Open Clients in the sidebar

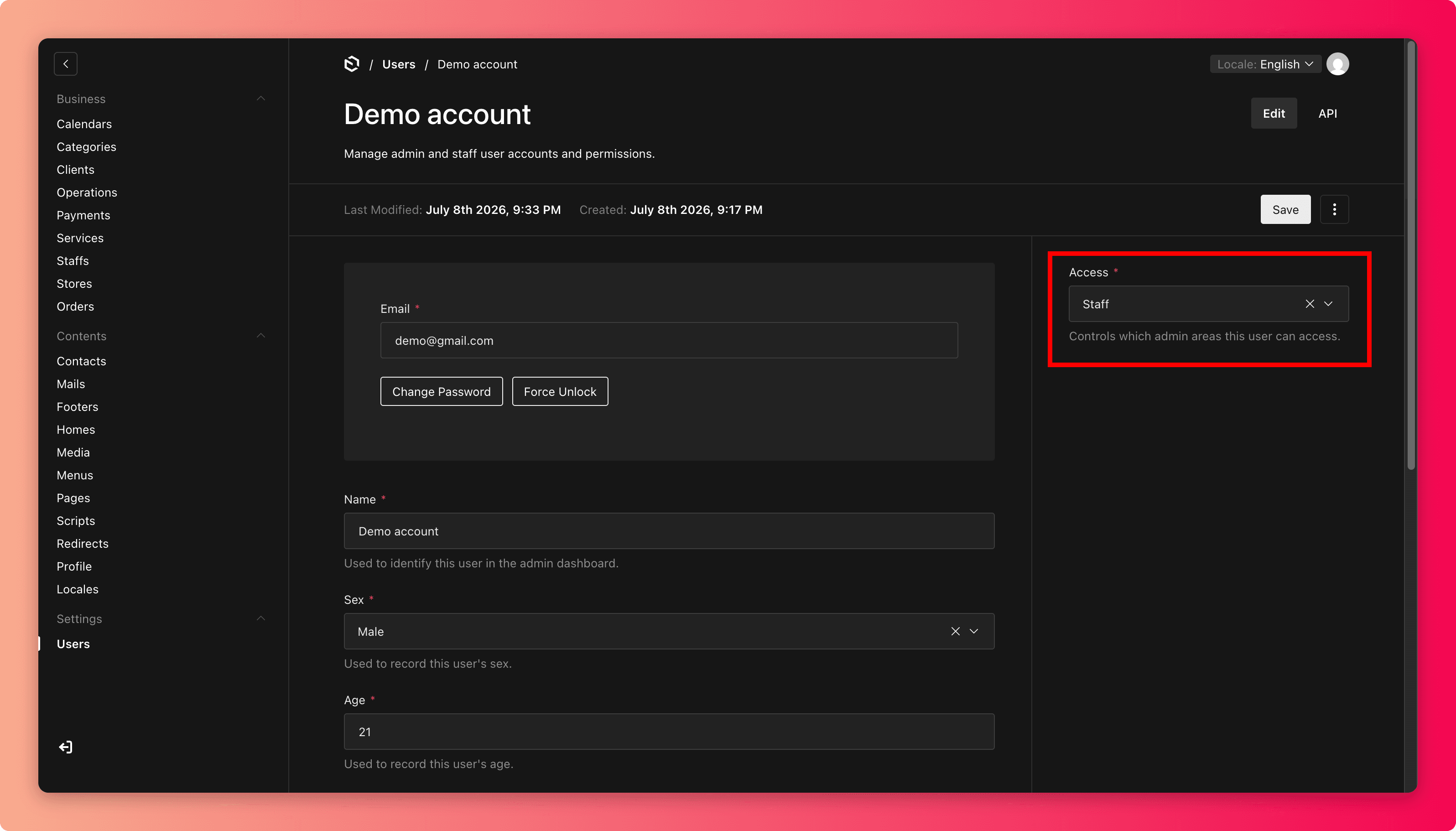[x=75, y=170]
